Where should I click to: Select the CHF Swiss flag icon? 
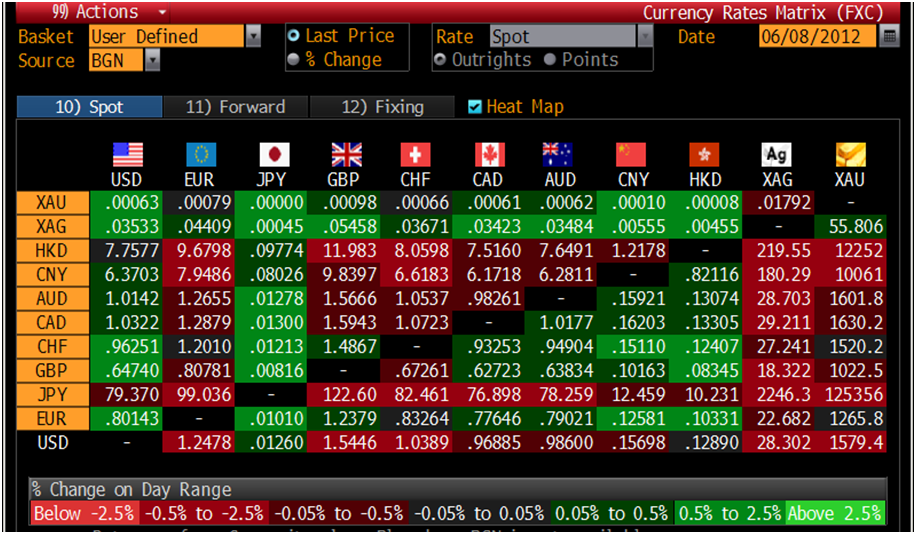[x=415, y=155]
